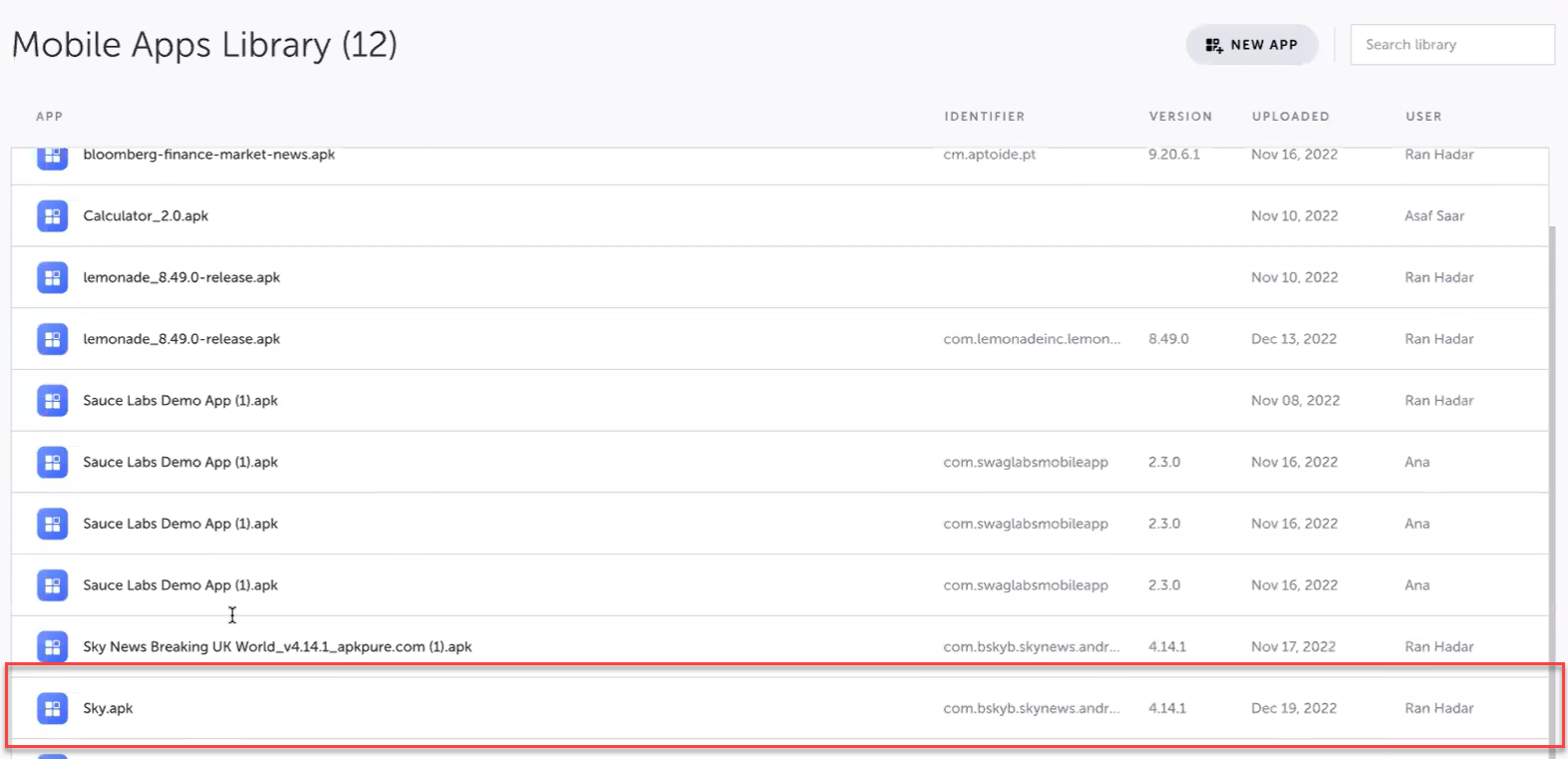Image resolution: width=1568 pixels, height=759 pixels.
Task: Click the bloomberg-finance-market-news.apk app icon
Action: 53,157
